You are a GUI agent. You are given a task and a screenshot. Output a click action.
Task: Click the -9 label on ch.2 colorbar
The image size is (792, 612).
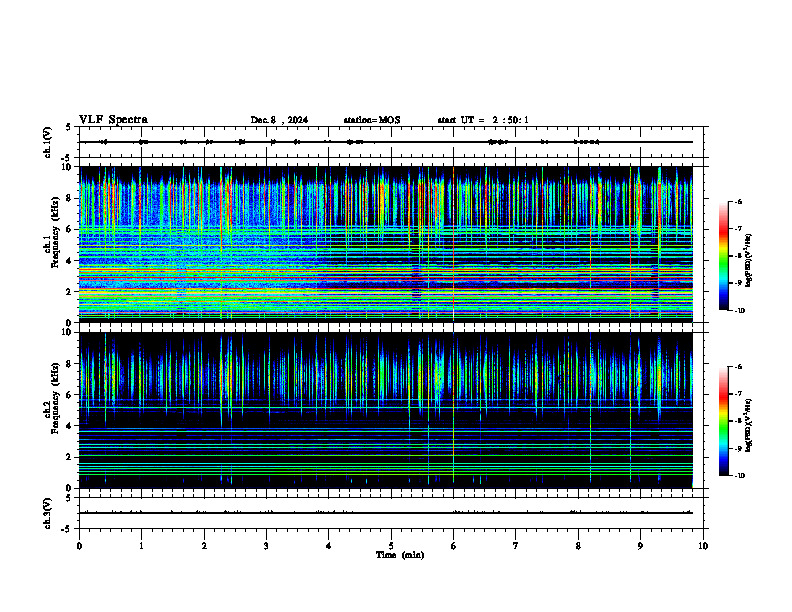tap(738, 448)
